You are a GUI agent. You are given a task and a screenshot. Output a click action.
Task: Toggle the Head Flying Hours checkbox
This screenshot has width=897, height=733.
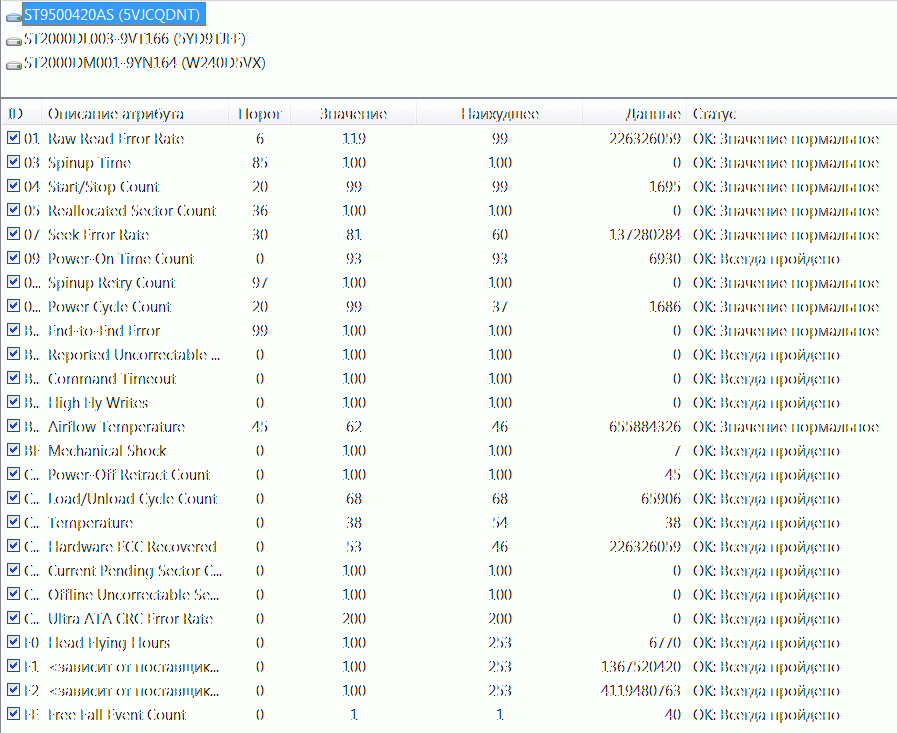click(14, 643)
